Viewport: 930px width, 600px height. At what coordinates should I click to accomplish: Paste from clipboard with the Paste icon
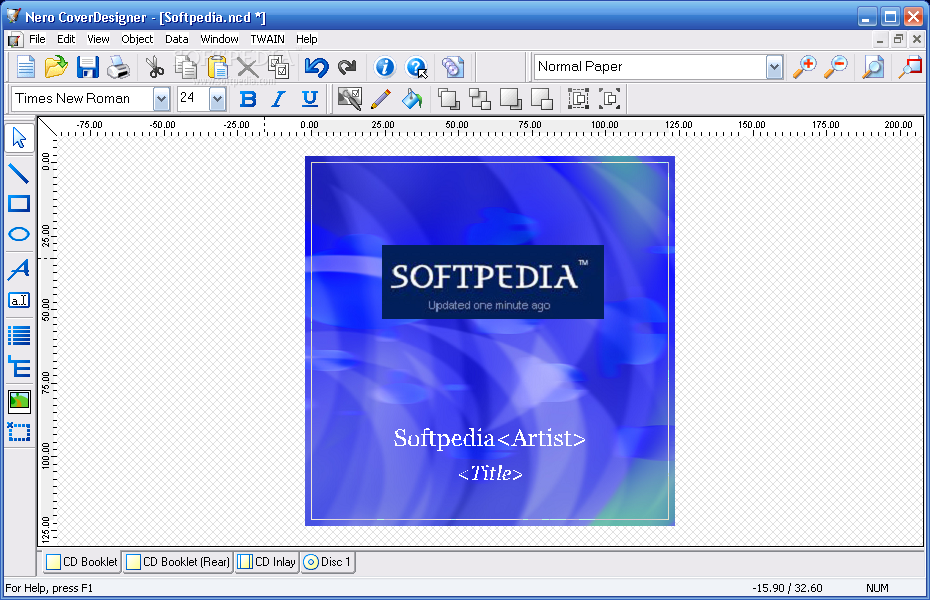(x=217, y=67)
